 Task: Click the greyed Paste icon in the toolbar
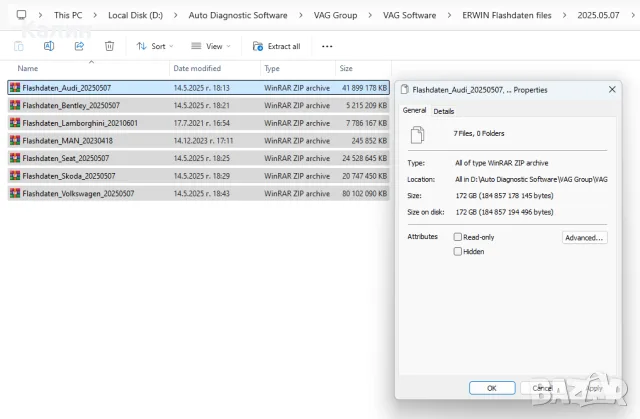(19, 46)
